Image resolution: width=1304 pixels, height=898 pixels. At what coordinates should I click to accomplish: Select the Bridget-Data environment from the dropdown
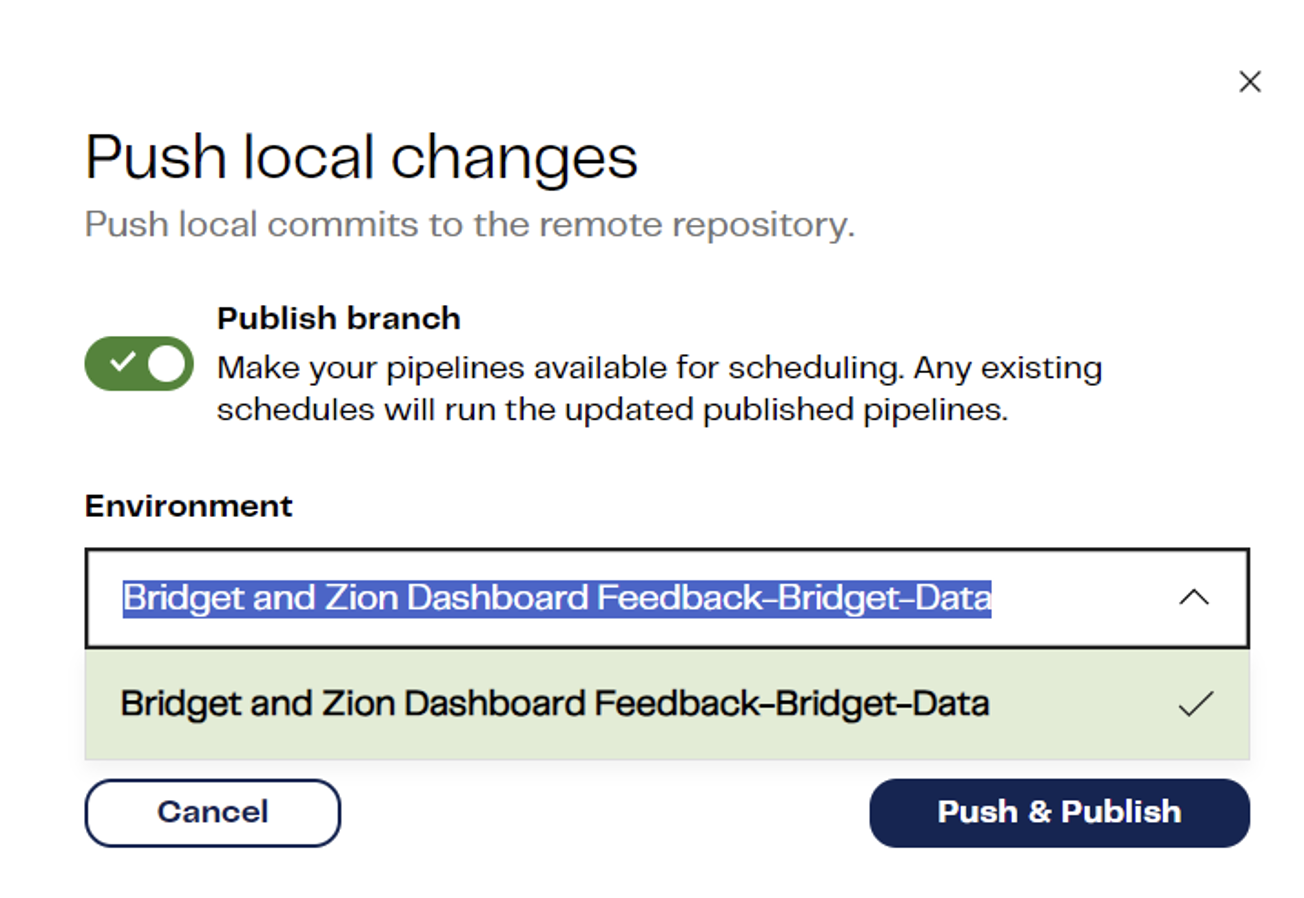554,705
